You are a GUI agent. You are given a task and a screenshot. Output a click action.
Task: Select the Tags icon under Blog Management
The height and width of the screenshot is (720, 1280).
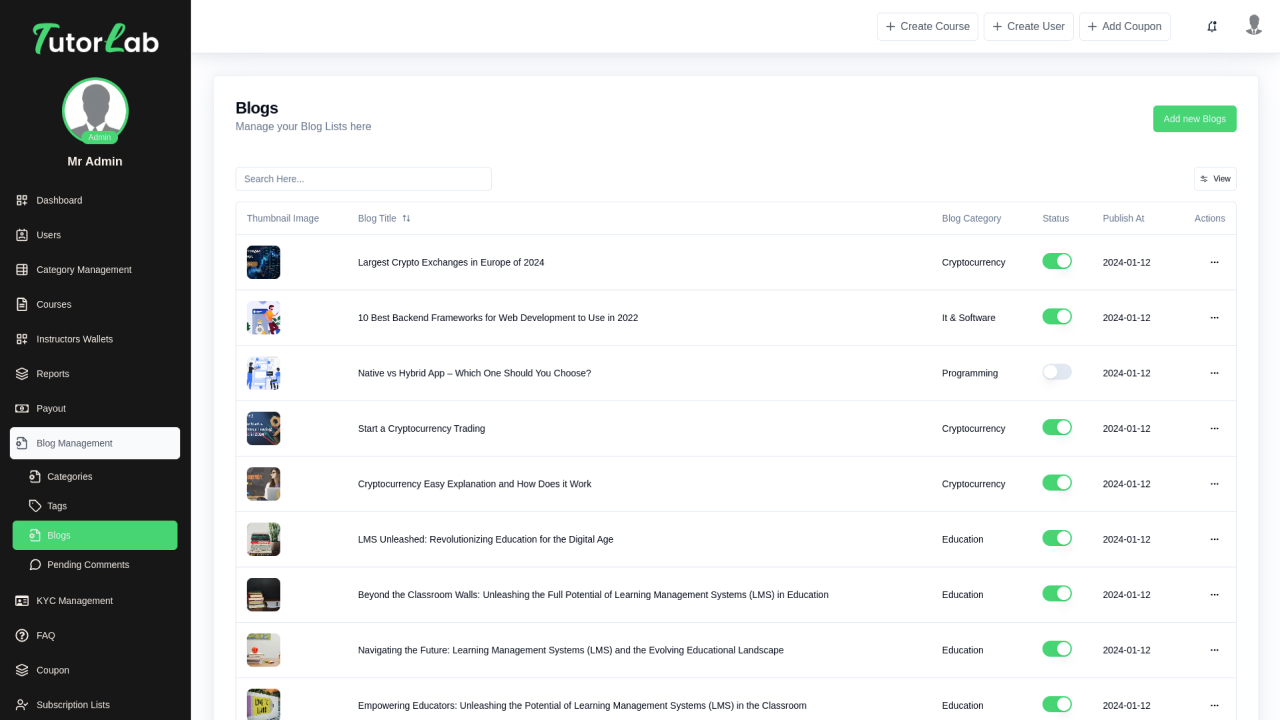click(x=37, y=506)
